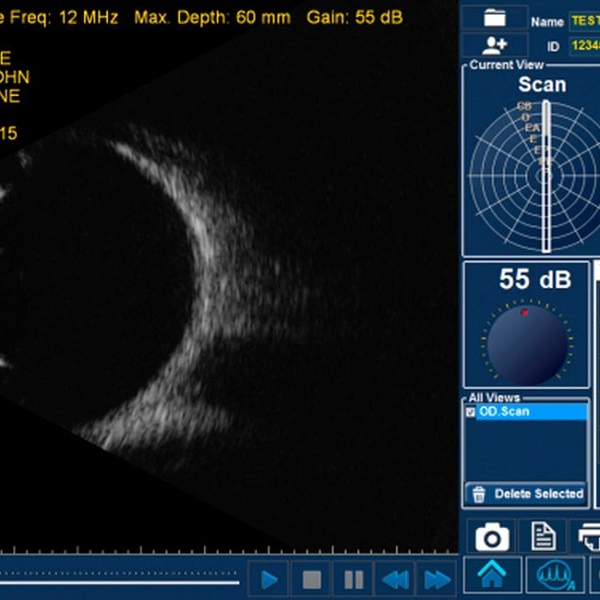Open the partially visible printer icon
The height and width of the screenshot is (600, 600).
tap(589, 536)
